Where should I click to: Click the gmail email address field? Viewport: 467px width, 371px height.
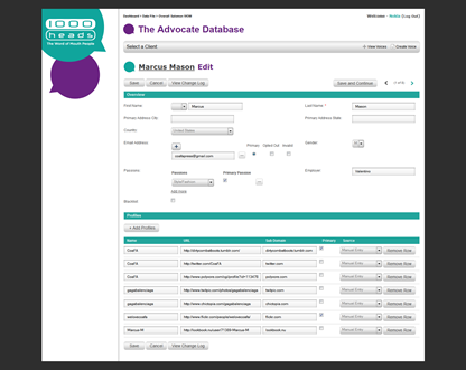(x=203, y=156)
